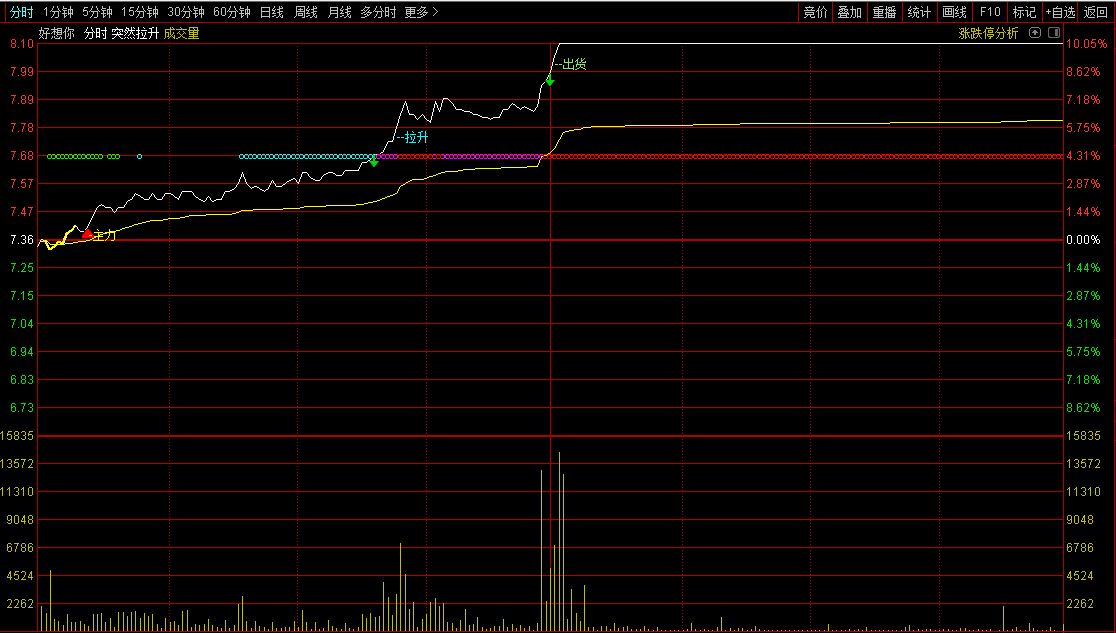This screenshot has width=1116, height=633.
Task: Click the 10.05% percent axis label
Action: [1086, 43]
